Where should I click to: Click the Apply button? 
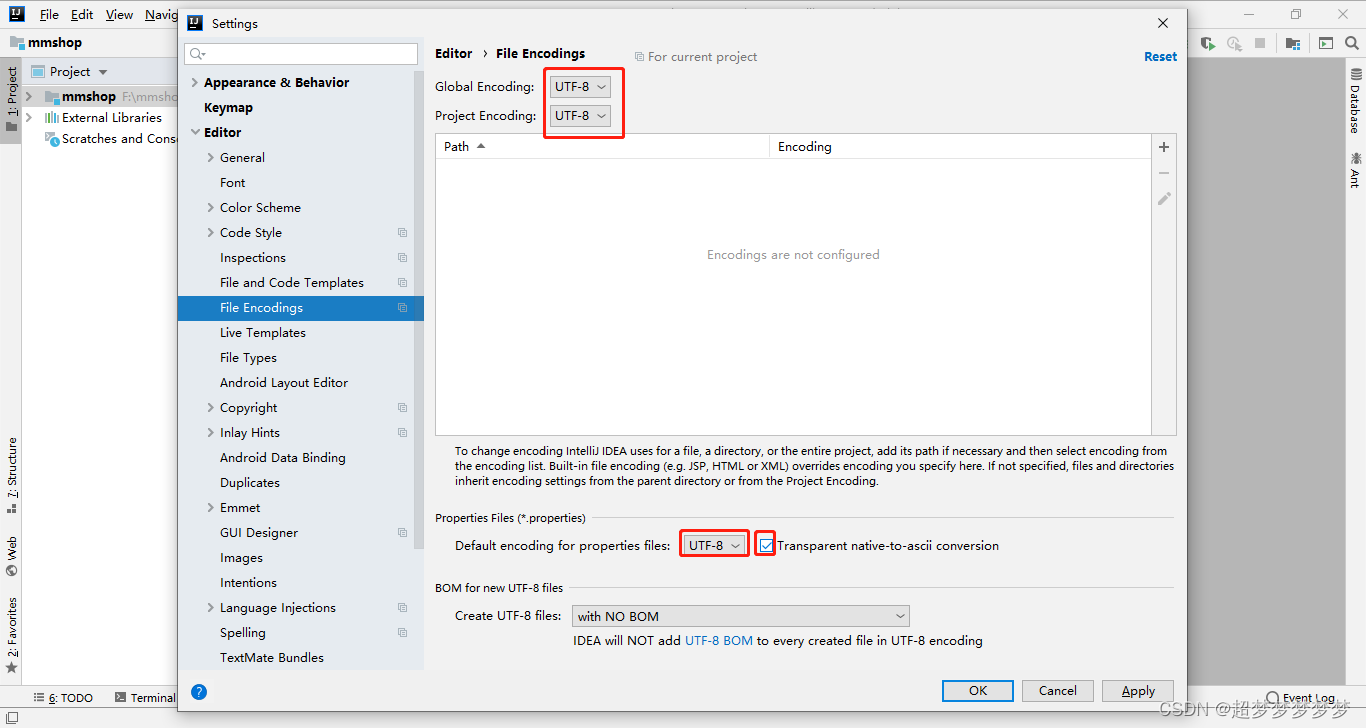(x=1138, y=691)
